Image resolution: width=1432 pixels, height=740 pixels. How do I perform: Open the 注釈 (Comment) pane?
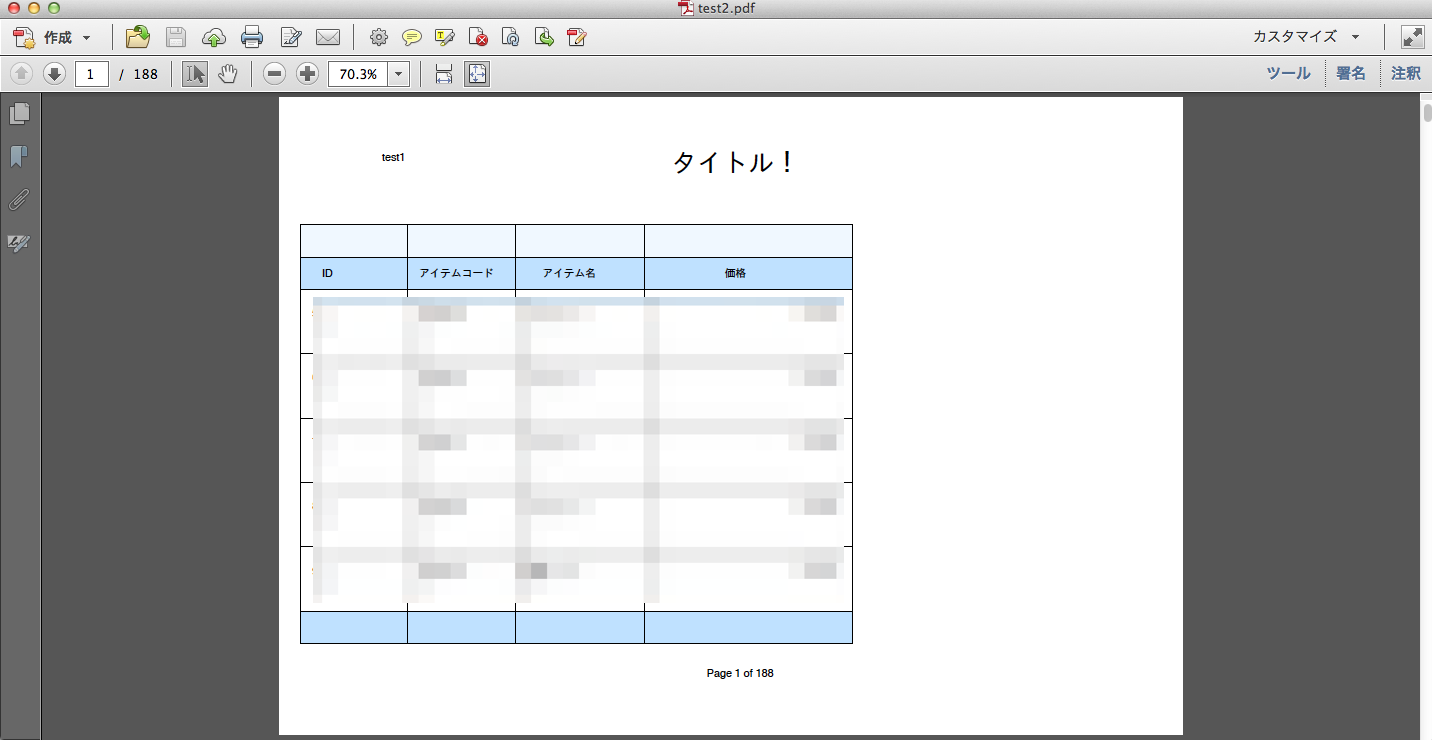pos(1405,73)
